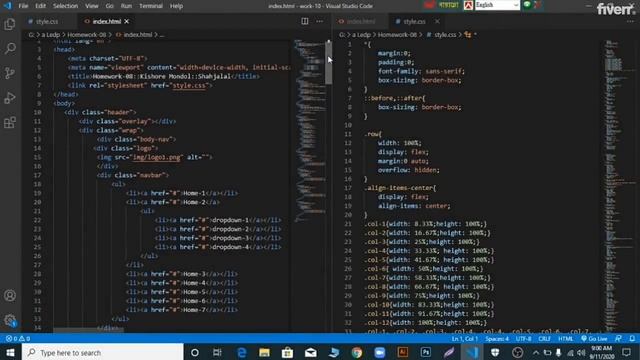Click the '.align-items-center{' selector line
The image size is (640, 360).
point(400,188)
